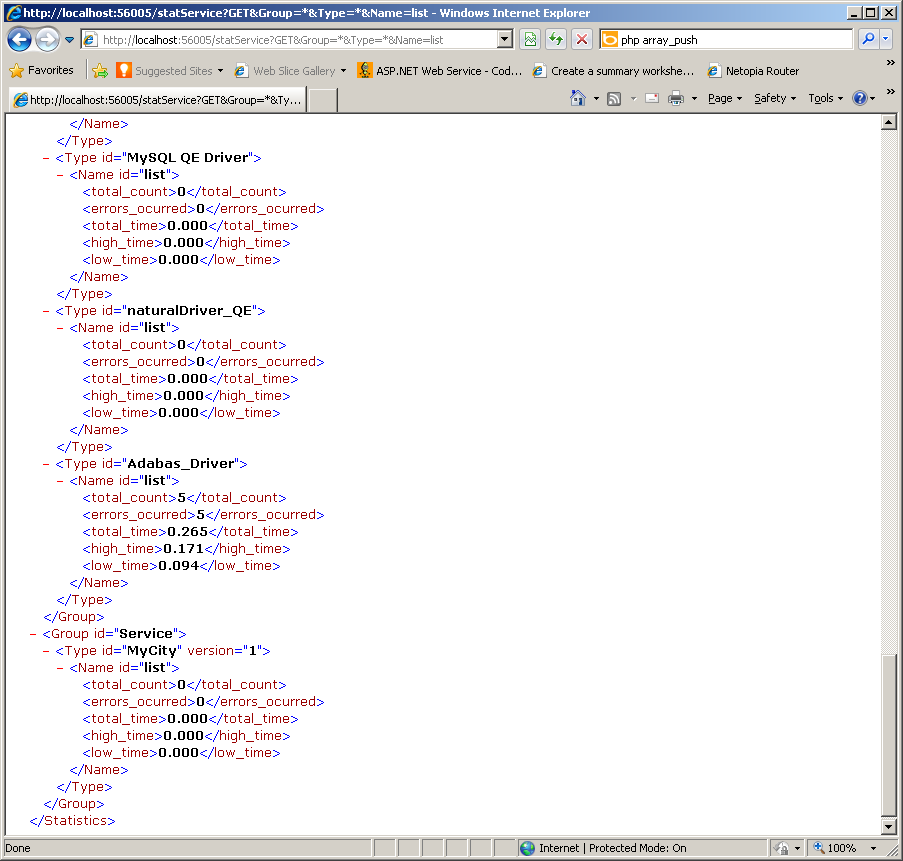Click the Done status text
The height and width of the screenshot is (861, 903).
18,848
